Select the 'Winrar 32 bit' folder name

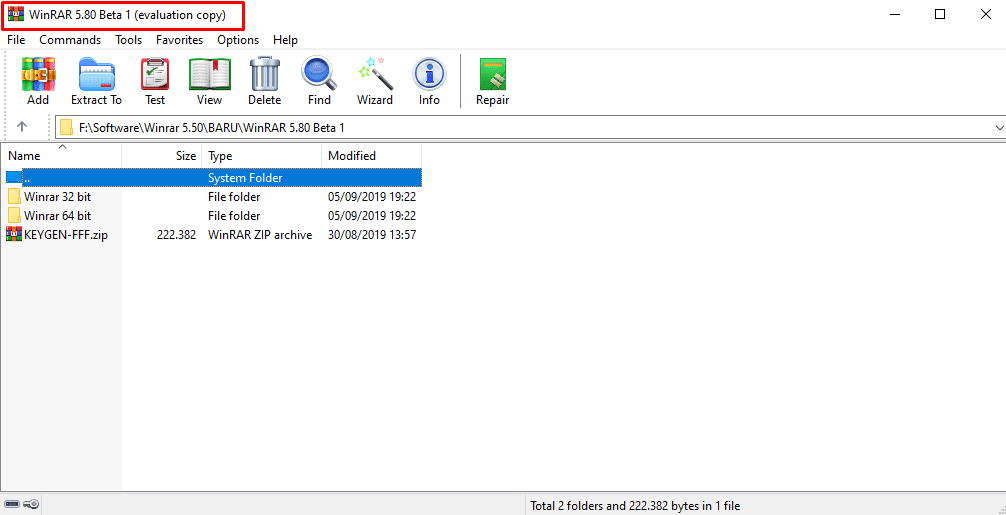(x=58, y=196)
